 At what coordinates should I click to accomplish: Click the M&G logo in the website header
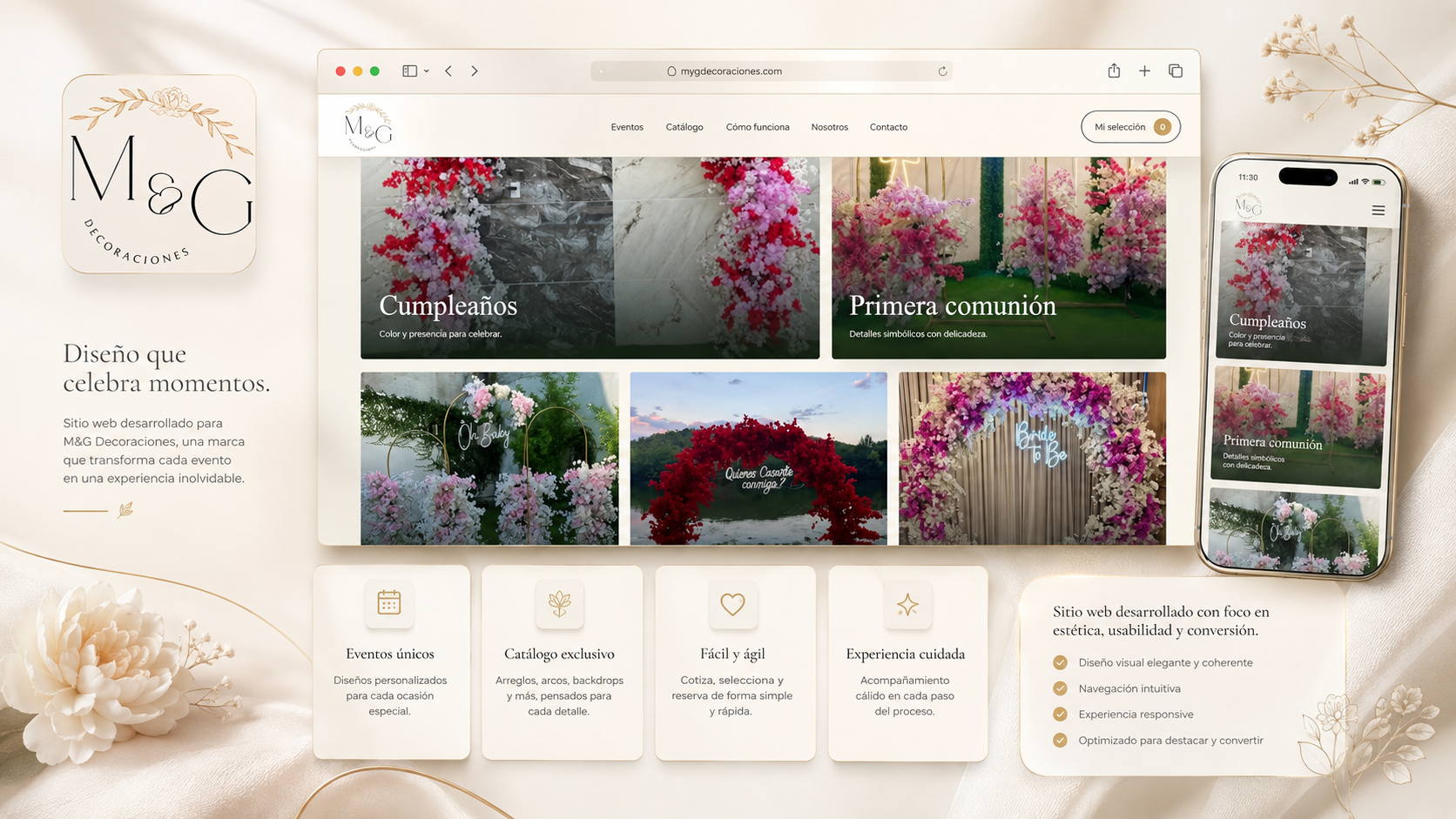(x=368, y=127)
